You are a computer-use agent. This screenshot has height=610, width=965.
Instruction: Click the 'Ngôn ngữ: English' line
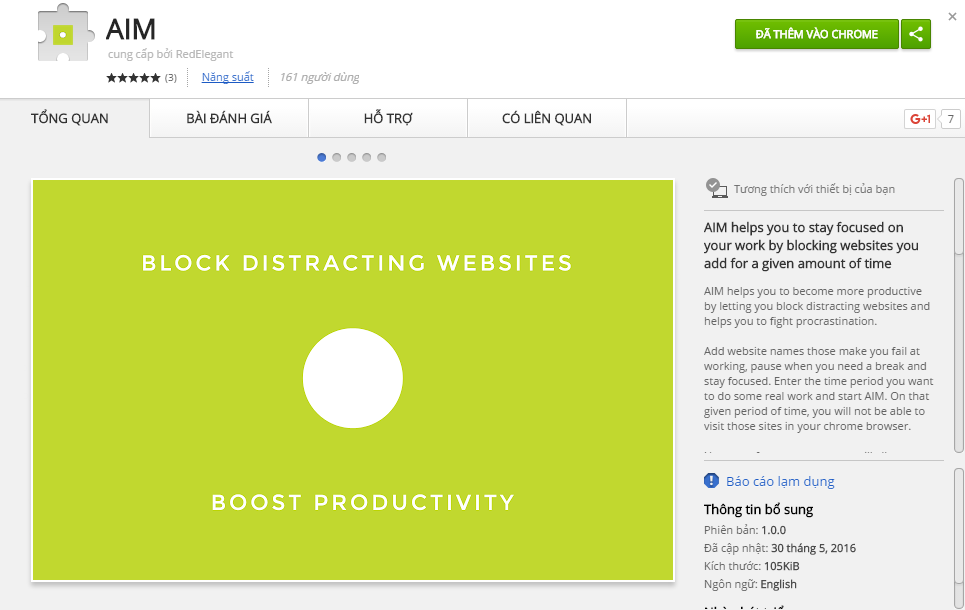click(750, 584)
